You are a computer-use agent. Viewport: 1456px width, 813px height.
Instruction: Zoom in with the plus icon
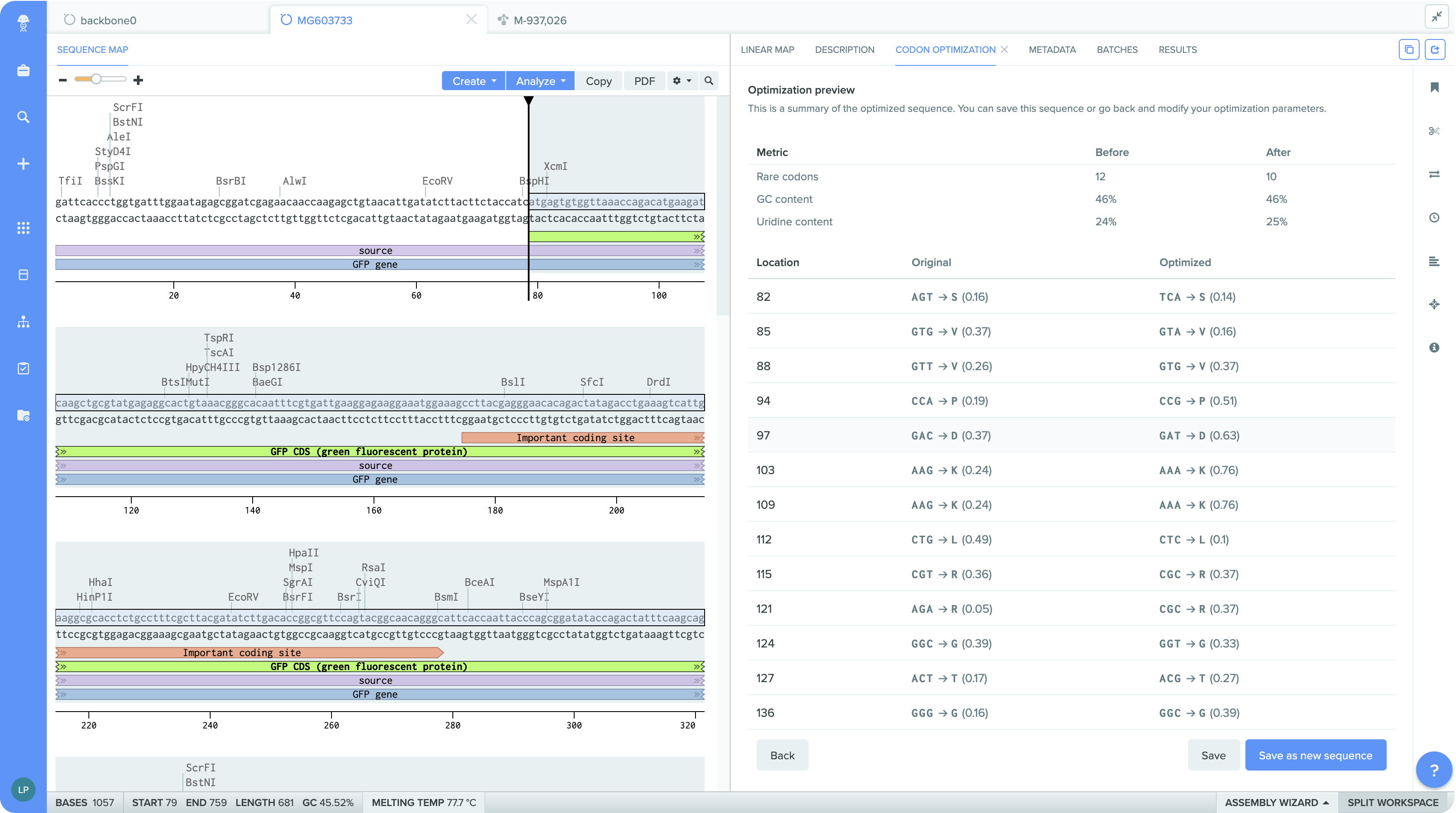click(138, 80)
